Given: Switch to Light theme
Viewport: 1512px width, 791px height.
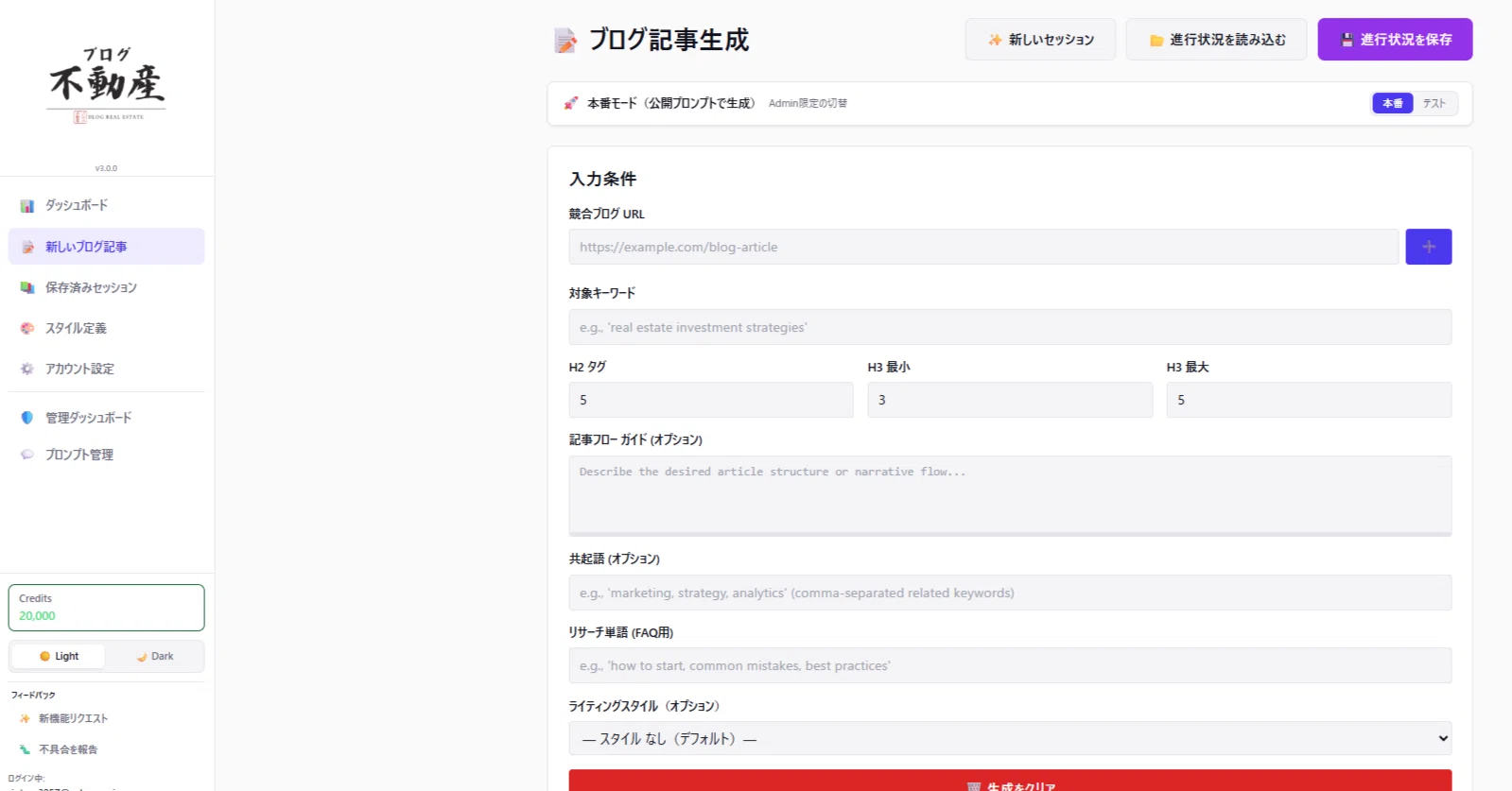Looking at the screenshot, I should pos(59,656).
